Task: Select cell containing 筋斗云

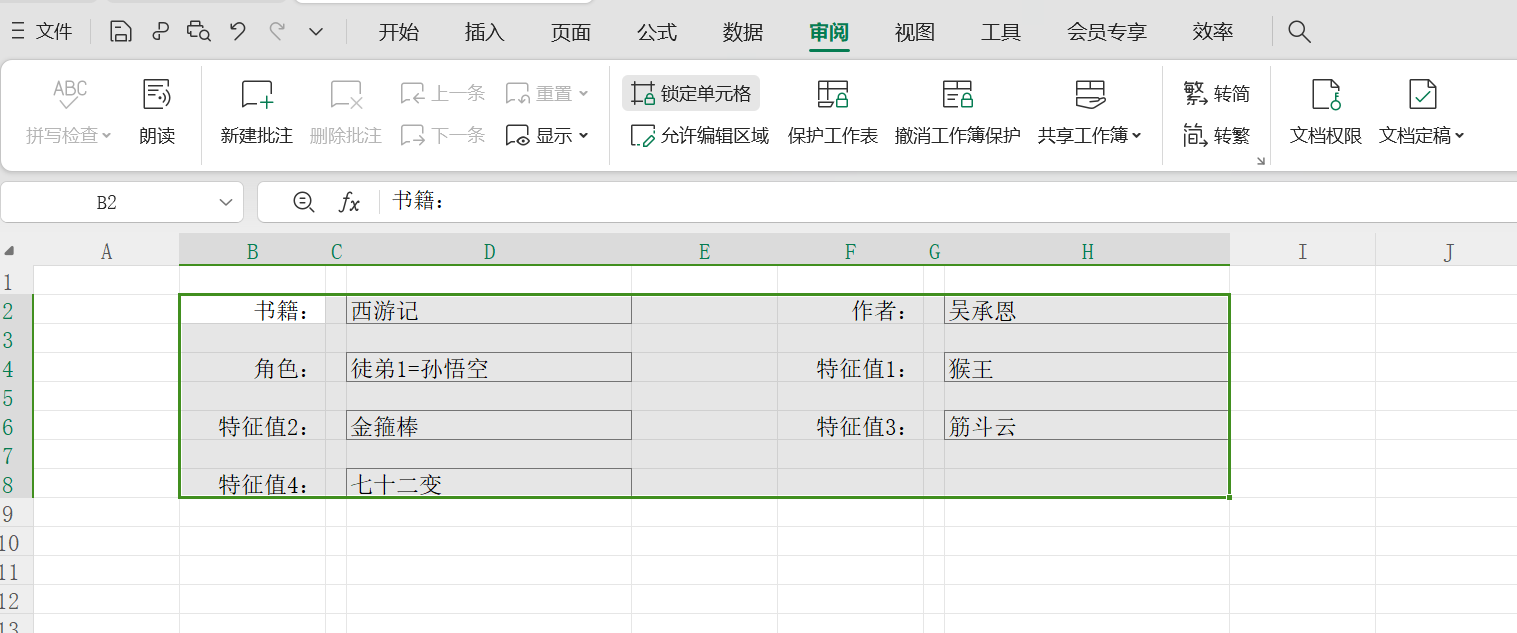Action: coord(1086,427)
